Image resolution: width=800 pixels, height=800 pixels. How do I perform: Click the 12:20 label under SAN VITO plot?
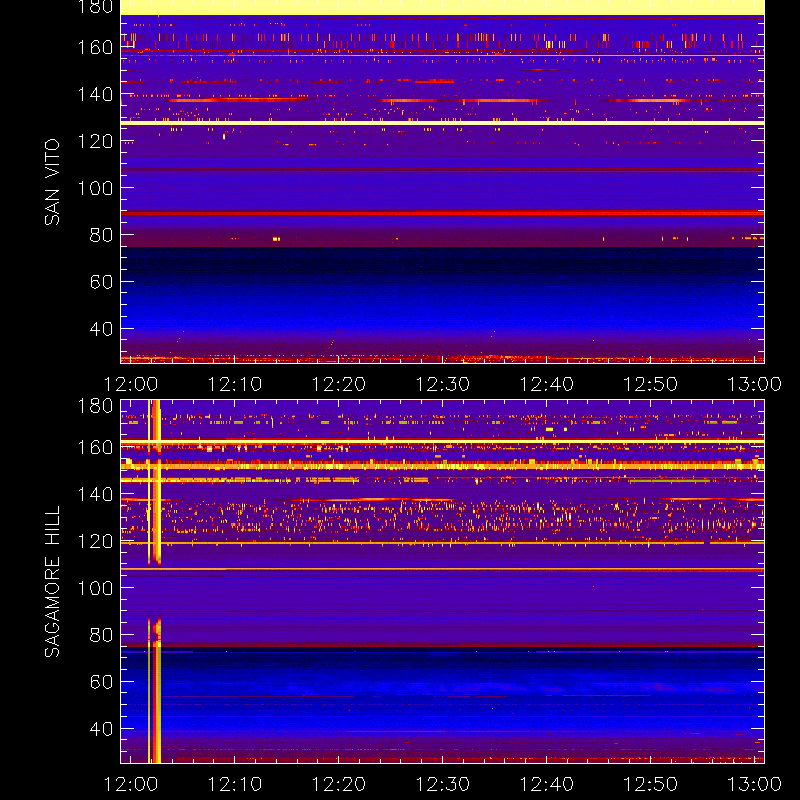339,384
